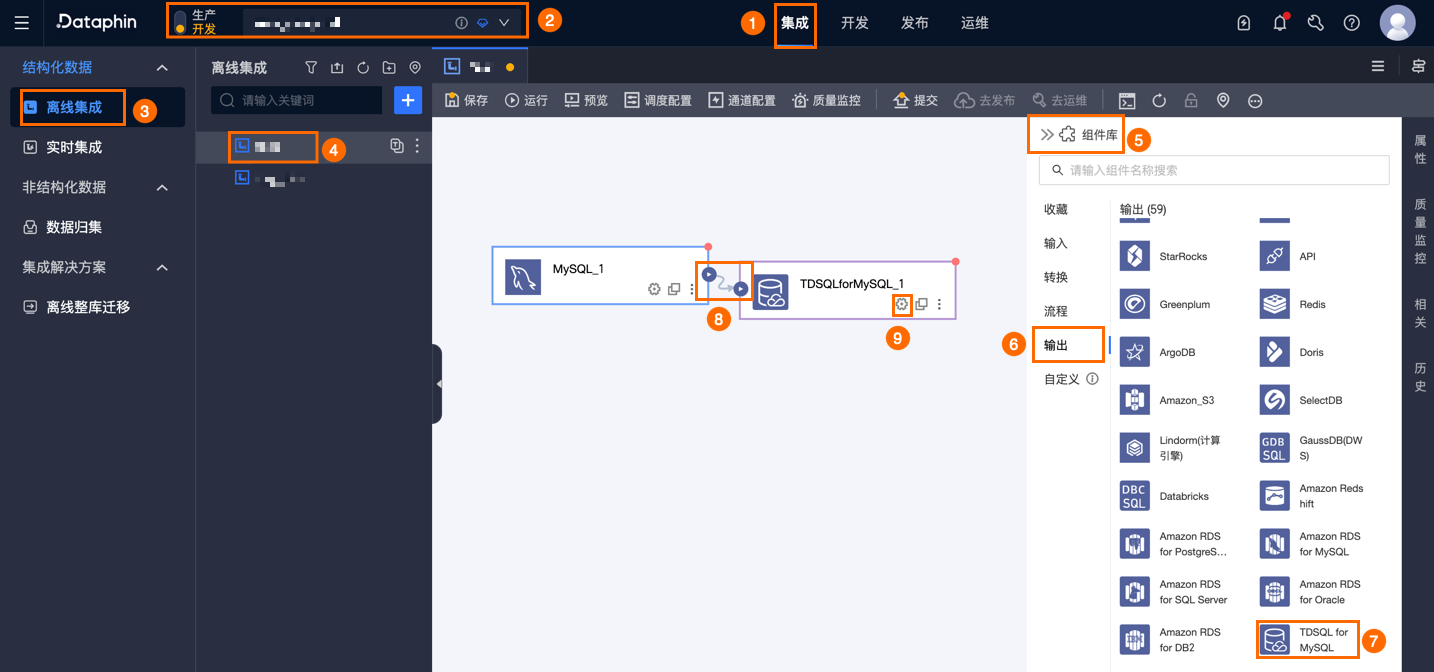The width and height of the screenshot is (1434, 672).
Task: Open the tab list menu icon at right
Action: tap(1378, 66)
